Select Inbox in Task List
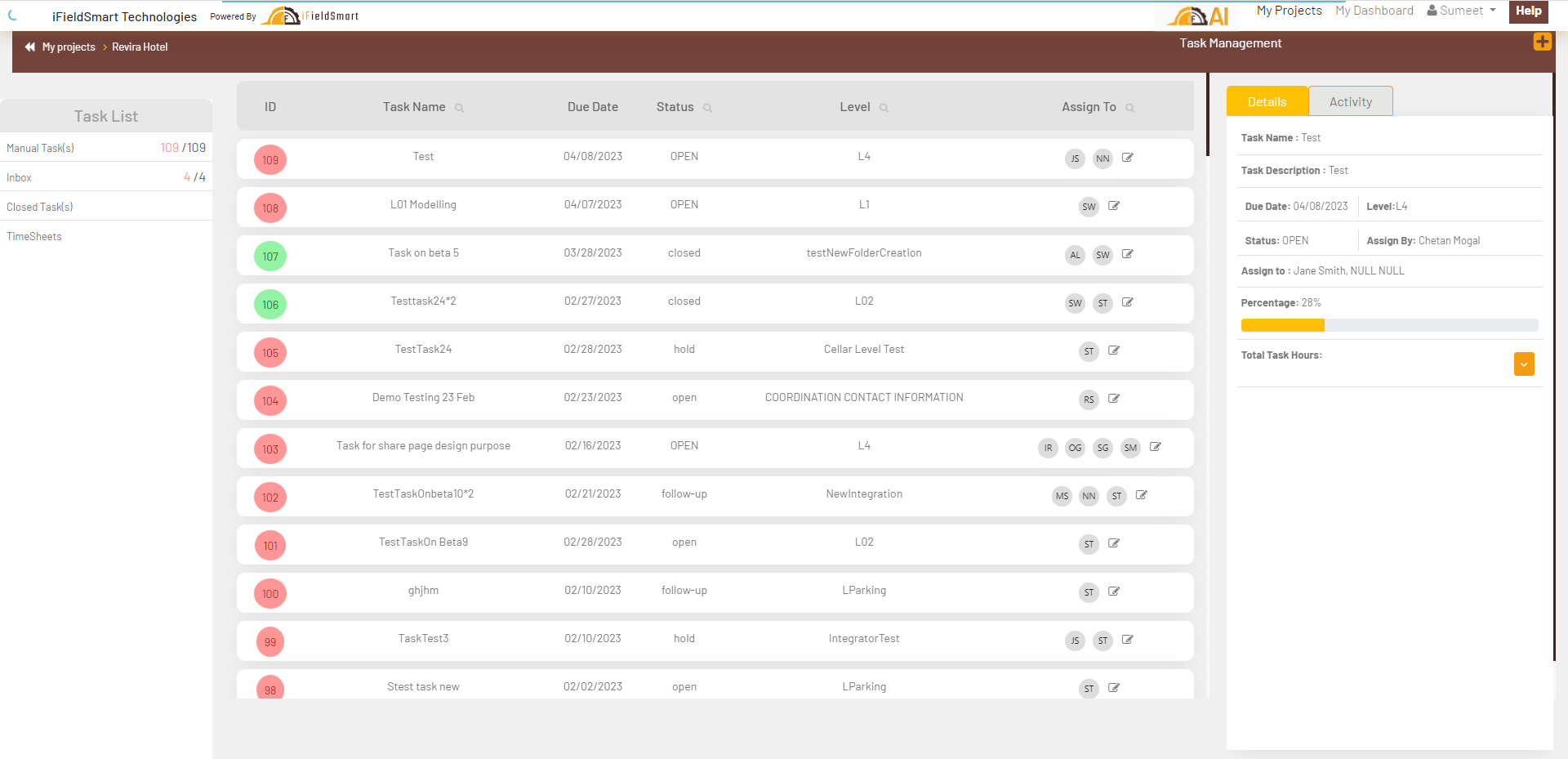The image size is (1568, 759). click(x=106, y=177)
